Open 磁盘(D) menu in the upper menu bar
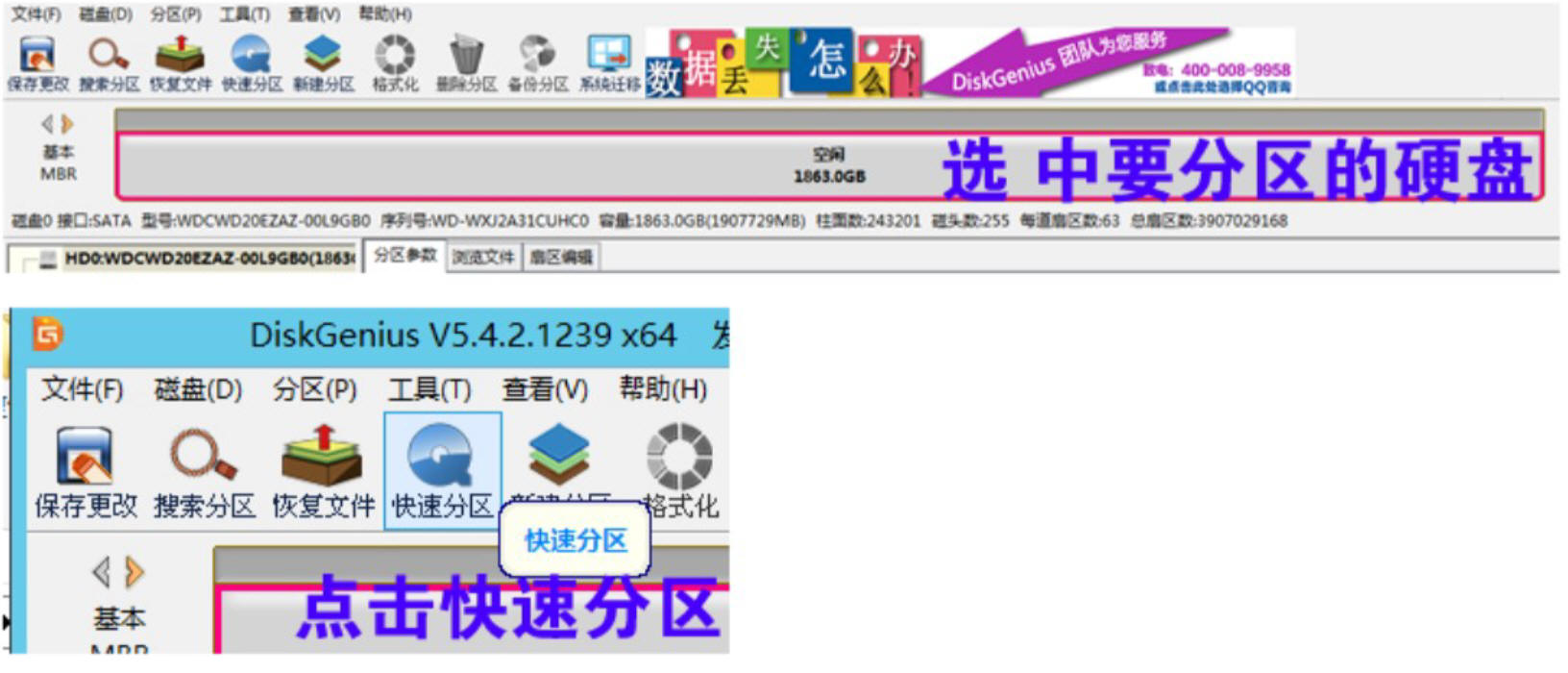The image size is (1568, 673). (x=106, y=14)
